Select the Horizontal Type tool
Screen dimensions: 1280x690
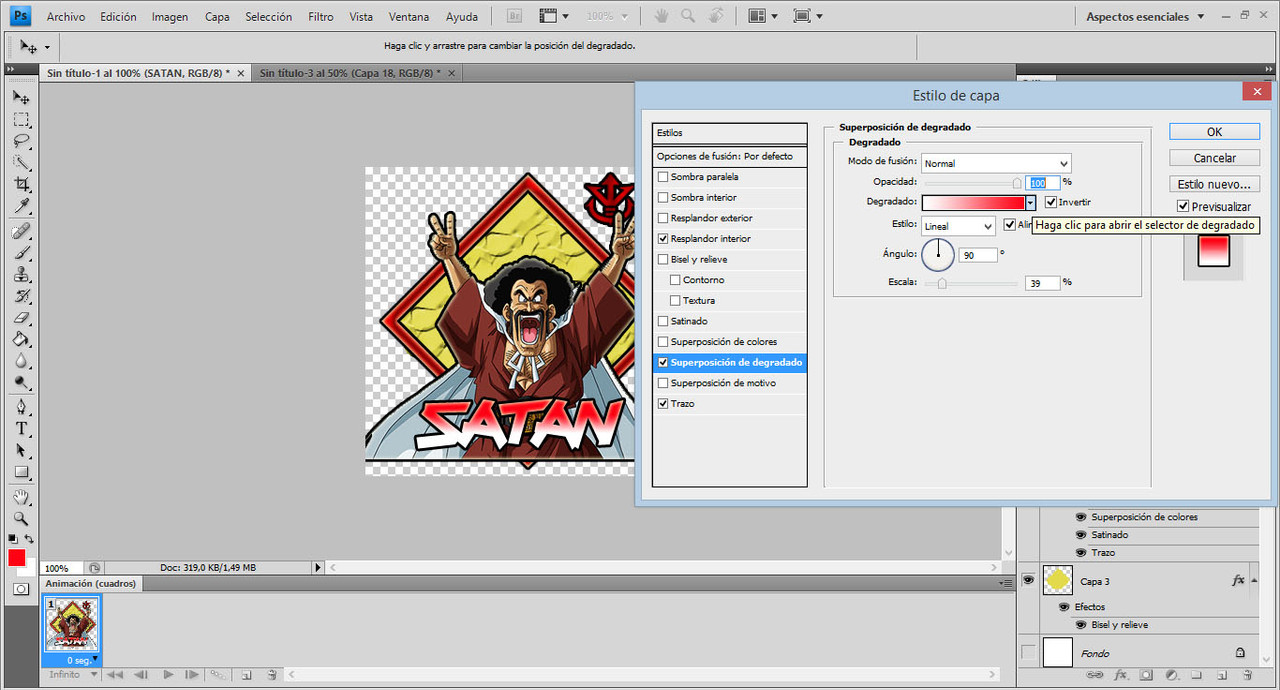click(x=21, y=429)
